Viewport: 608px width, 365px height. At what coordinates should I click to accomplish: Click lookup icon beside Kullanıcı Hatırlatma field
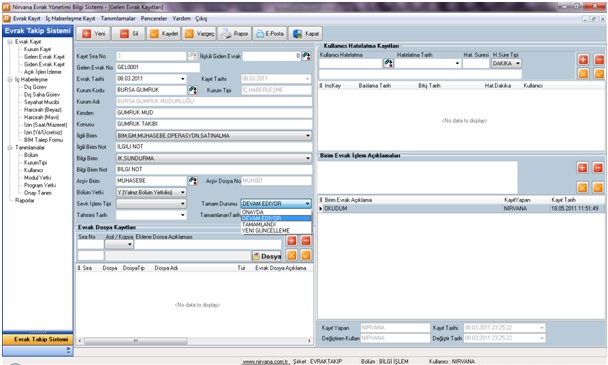pos(388,63)
